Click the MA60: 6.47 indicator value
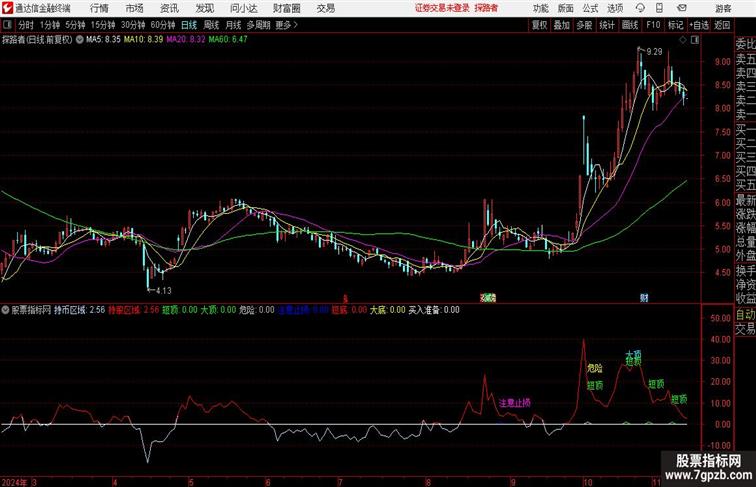This screenshot has height=487, width=756. [x=228, y=40]
